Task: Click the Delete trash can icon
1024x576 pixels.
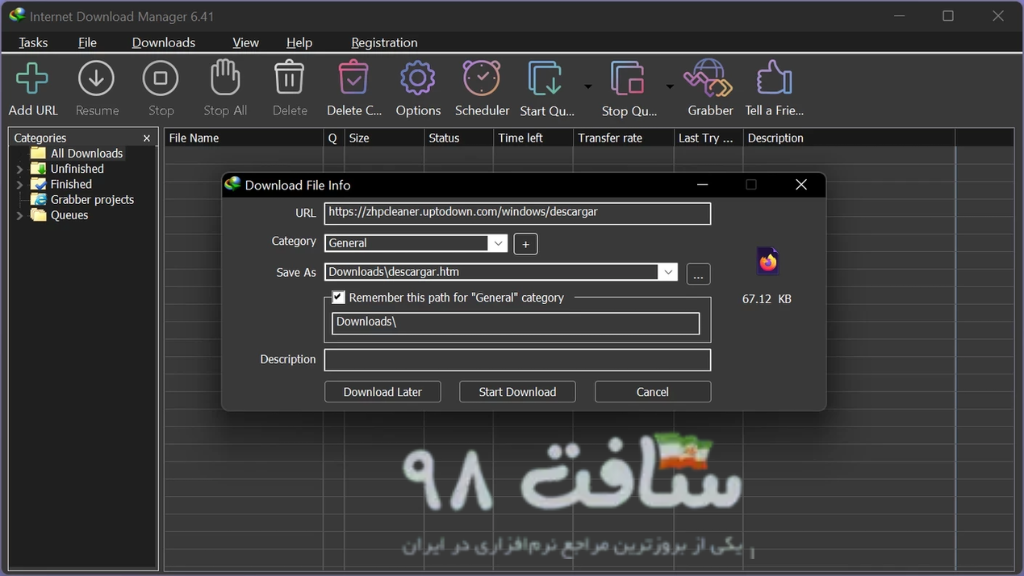Action: pos(289,78)
